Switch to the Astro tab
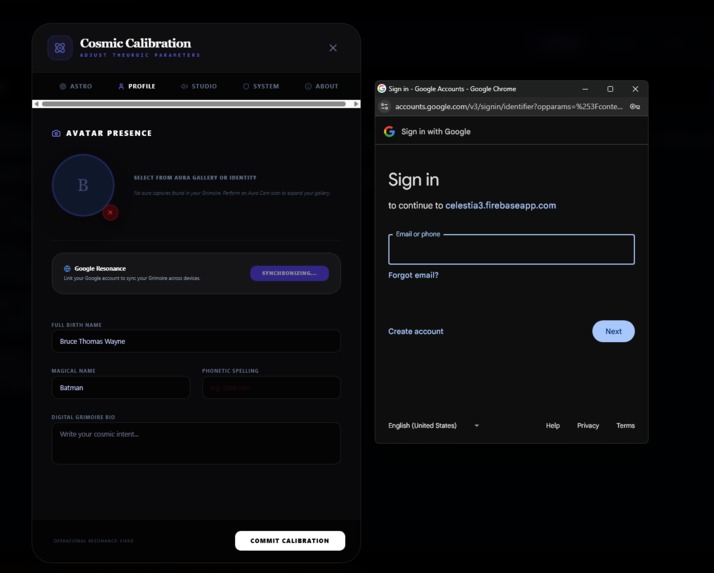Image resolution: width=714 pixels, height=573 pixels. (76, 86)
